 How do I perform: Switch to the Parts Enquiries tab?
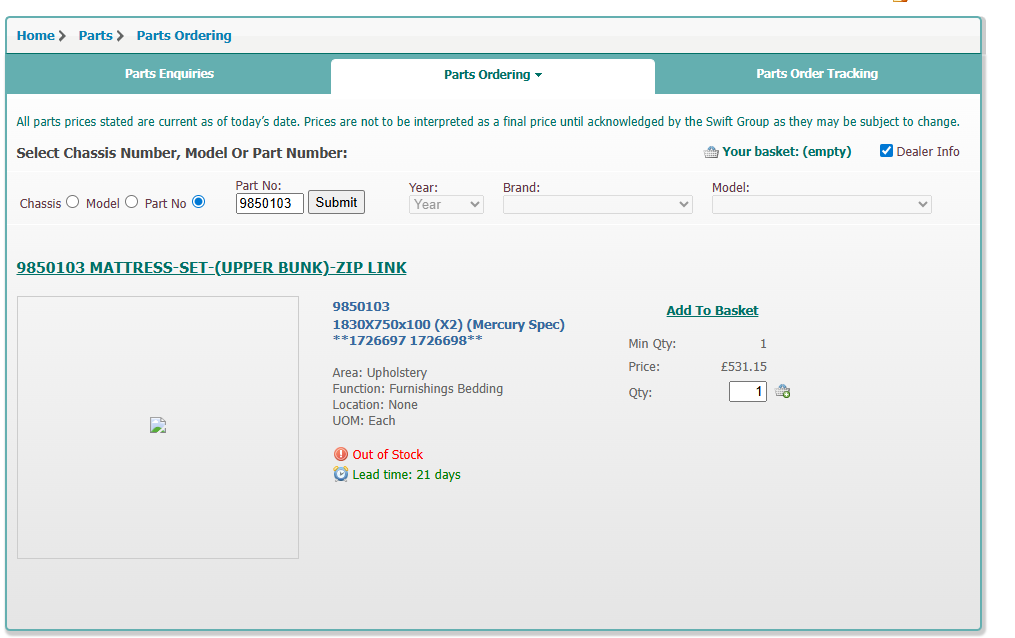tap(169, 74)
